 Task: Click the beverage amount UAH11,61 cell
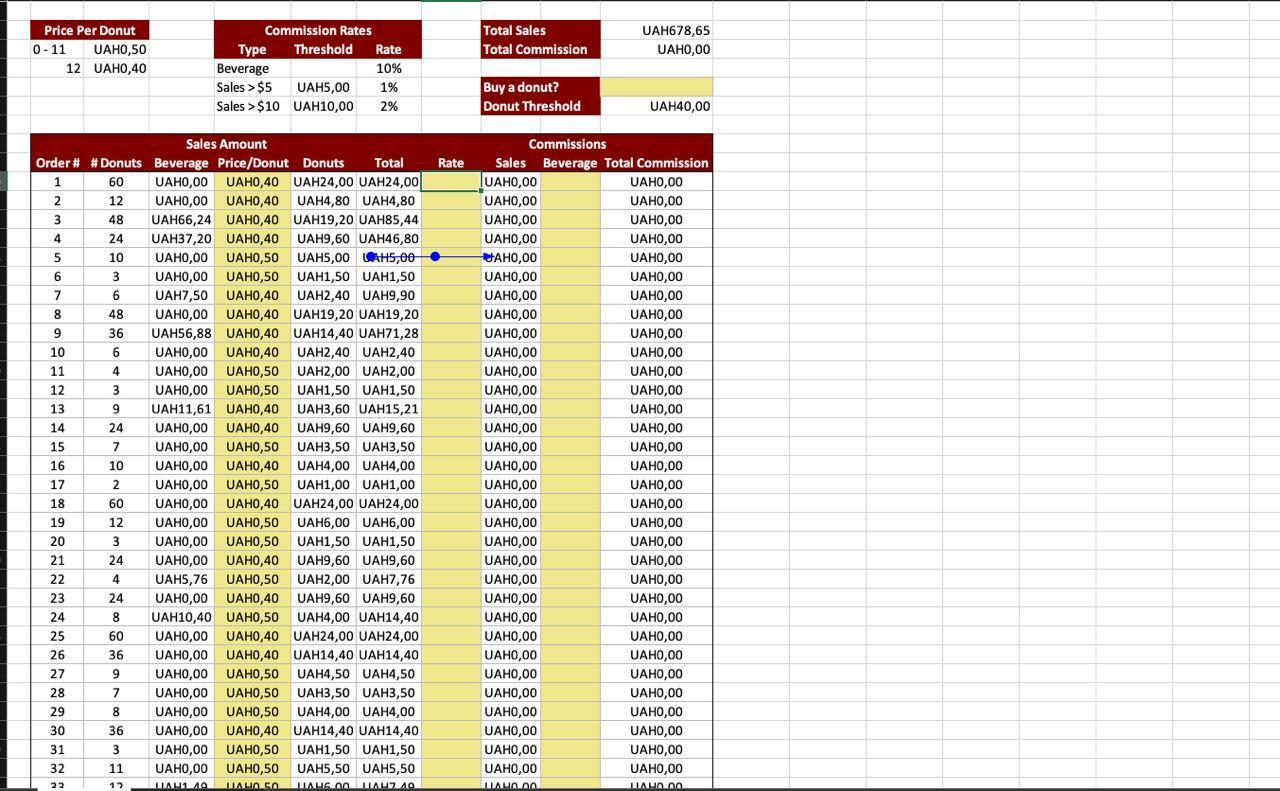(x=181, y=409)
